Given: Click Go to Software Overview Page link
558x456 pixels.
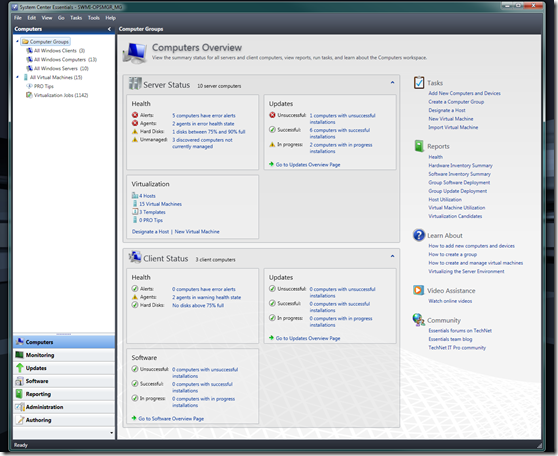Looking at the screenshot, I should pos(171,419).
